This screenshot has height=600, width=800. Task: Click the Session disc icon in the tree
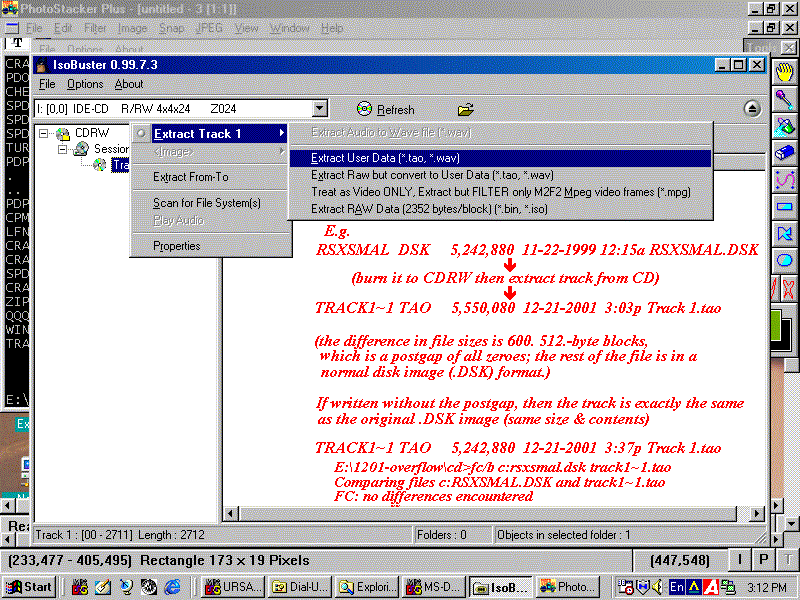tap(81, 149)
